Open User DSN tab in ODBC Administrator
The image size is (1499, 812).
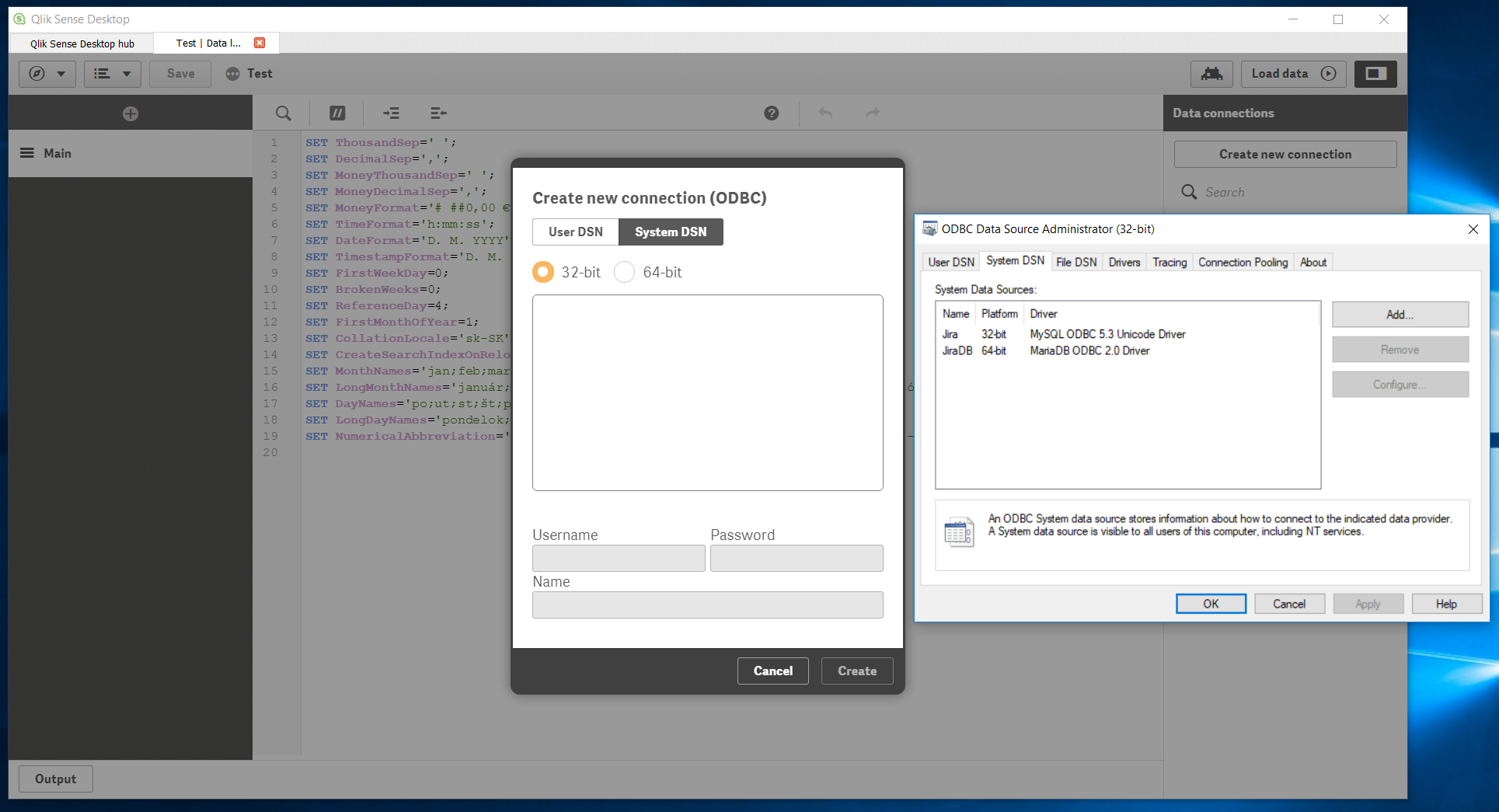tap(951, 262)
